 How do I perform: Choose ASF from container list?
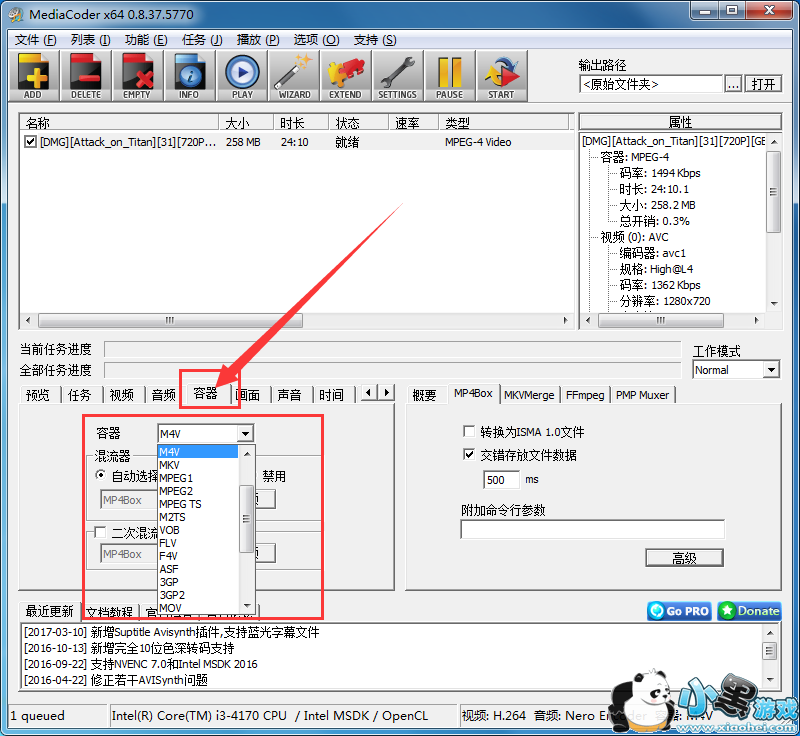(x=198, y=569)
